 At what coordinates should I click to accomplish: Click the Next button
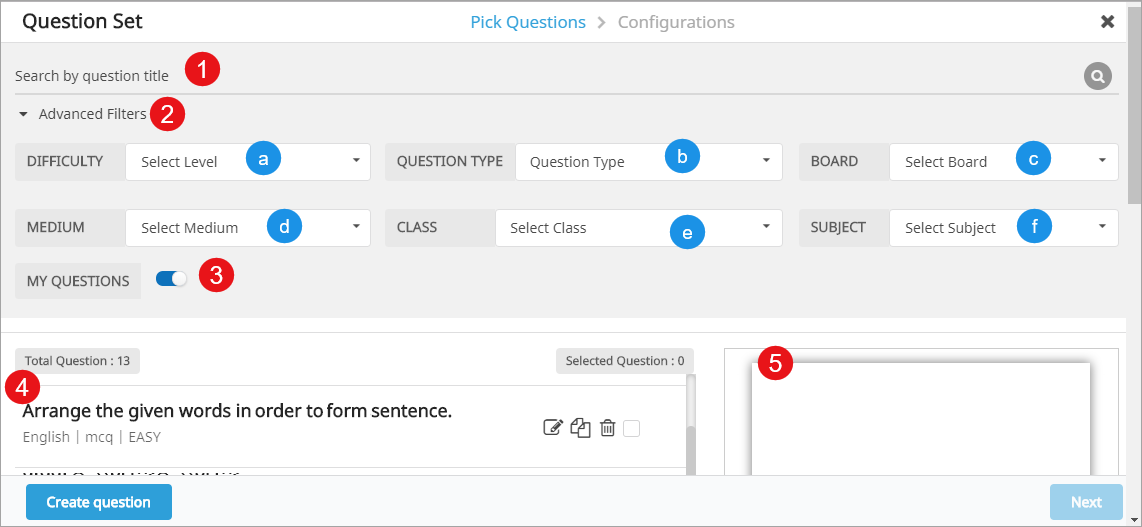[1086, 502]
